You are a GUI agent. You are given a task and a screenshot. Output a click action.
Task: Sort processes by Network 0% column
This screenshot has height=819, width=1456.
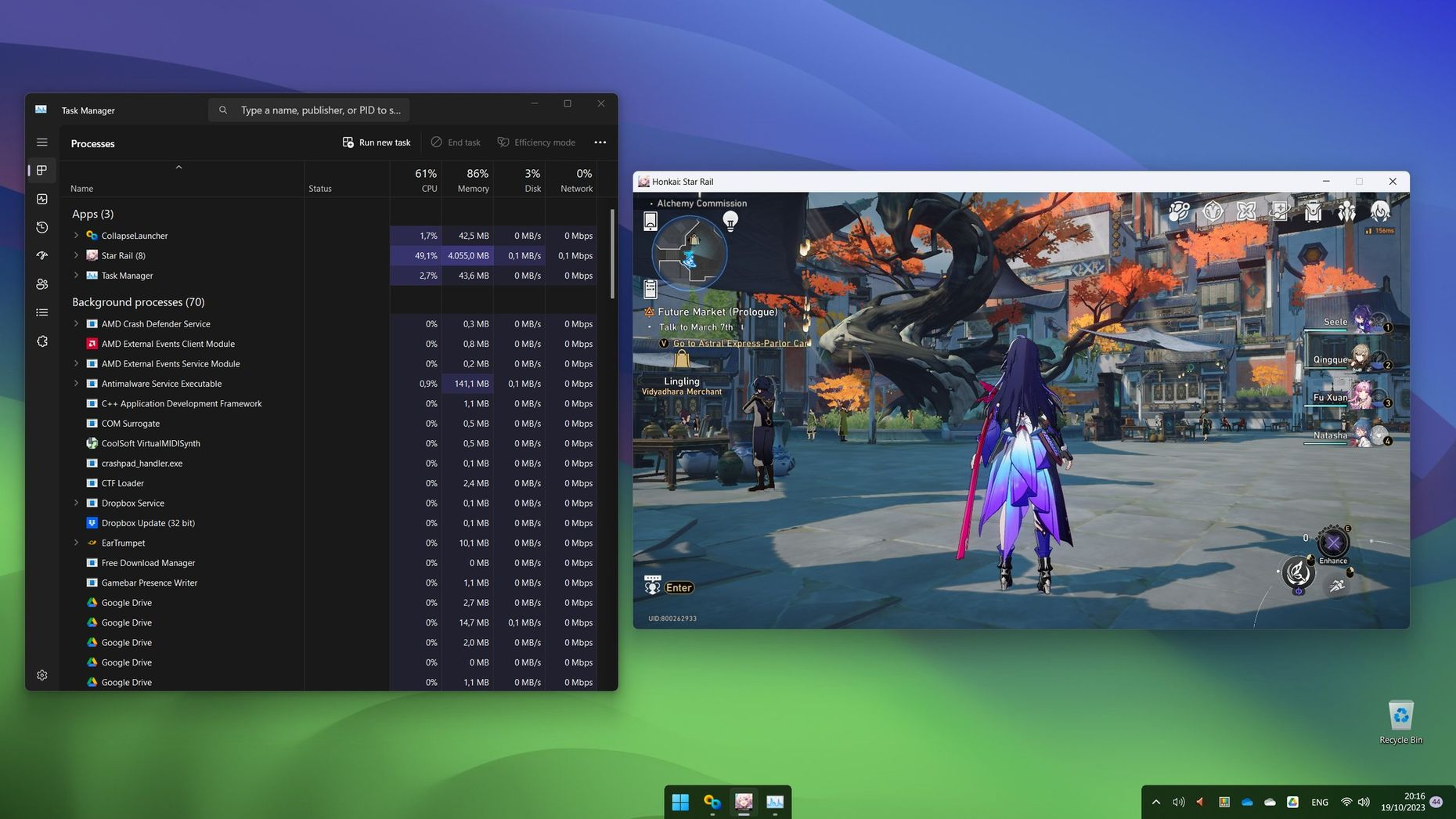(x=571, y=179)
